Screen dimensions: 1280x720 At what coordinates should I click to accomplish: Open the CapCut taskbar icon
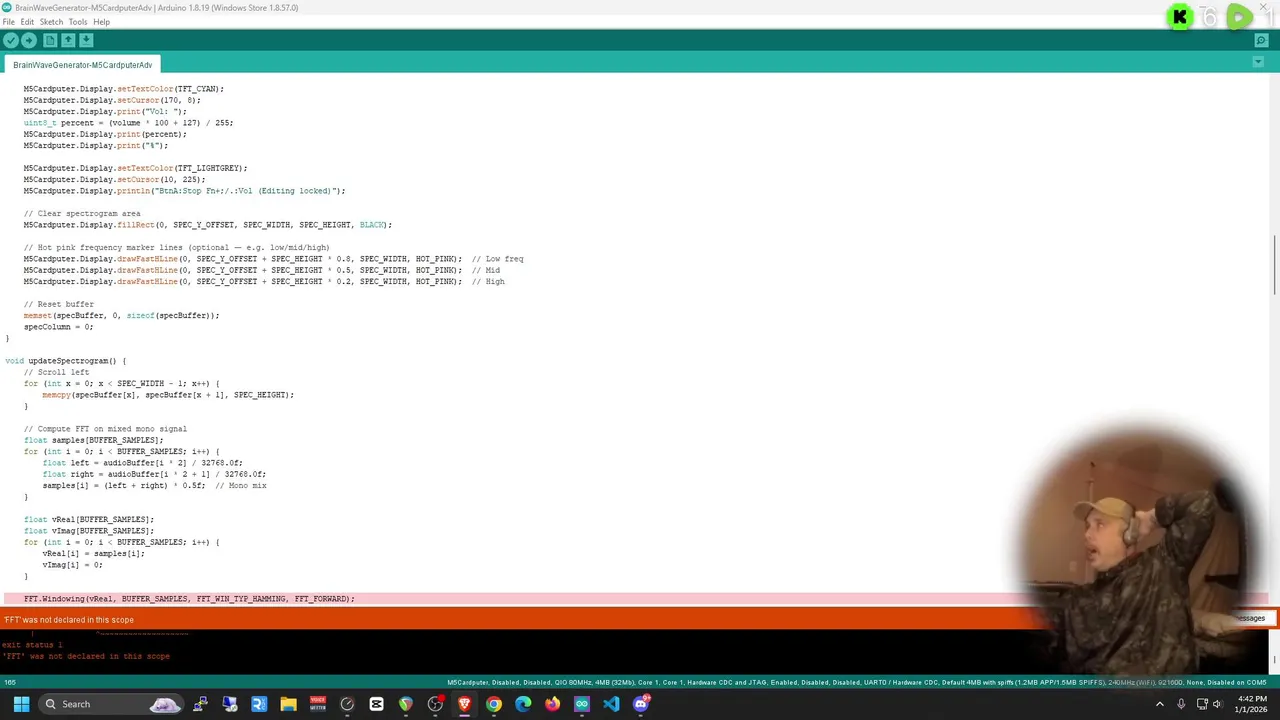point(376,704)
